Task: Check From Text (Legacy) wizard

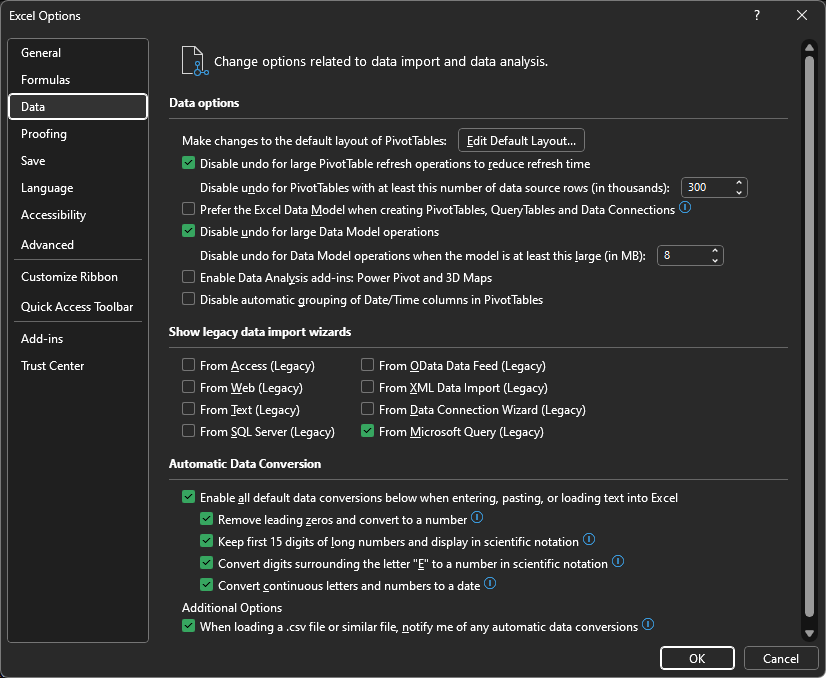Action: pyautogui.click(x=189, y=409)
